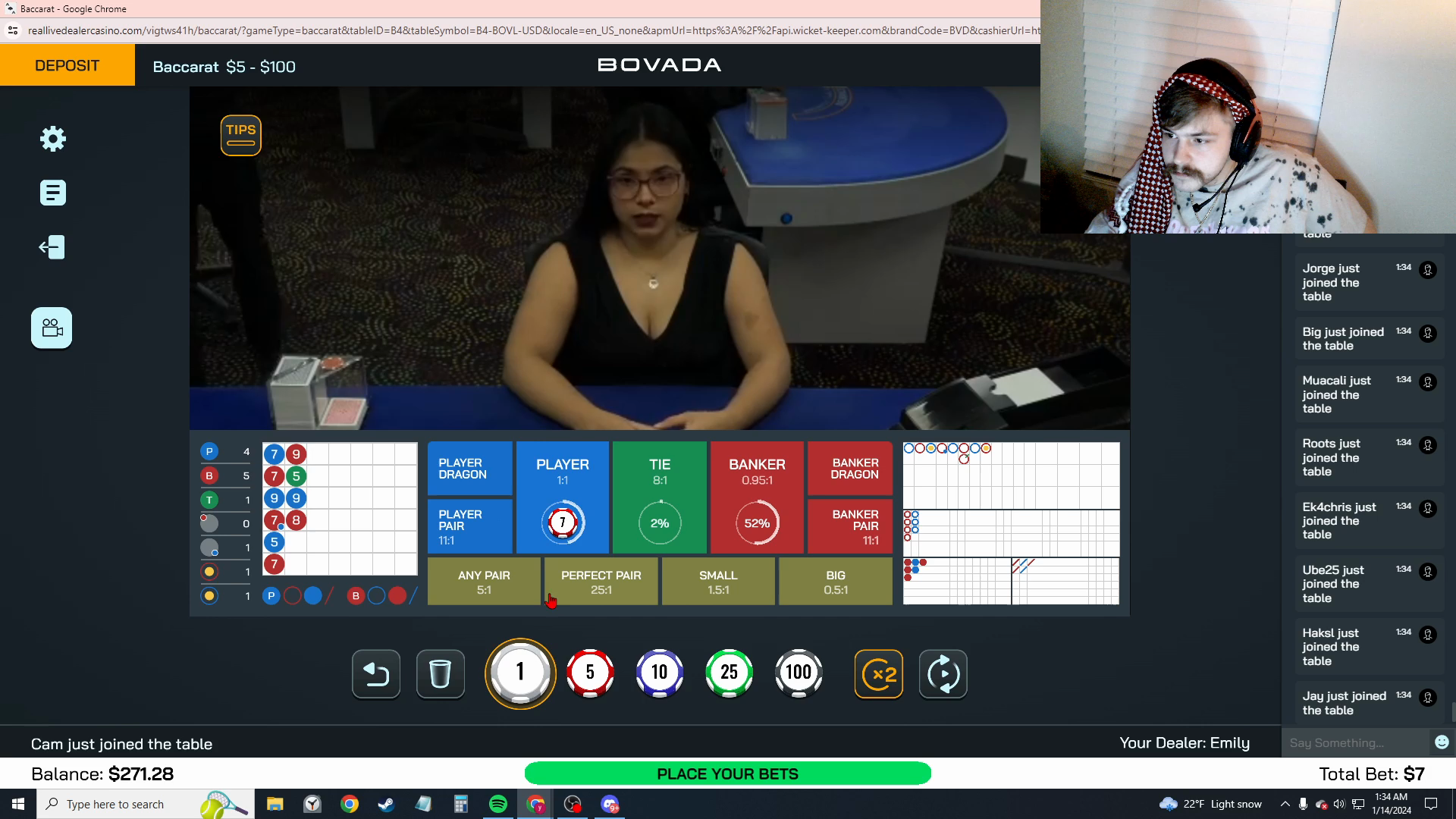Bet on PLAYER 1:1
This screenshot has width=1456, height=819.
[563, 497]
